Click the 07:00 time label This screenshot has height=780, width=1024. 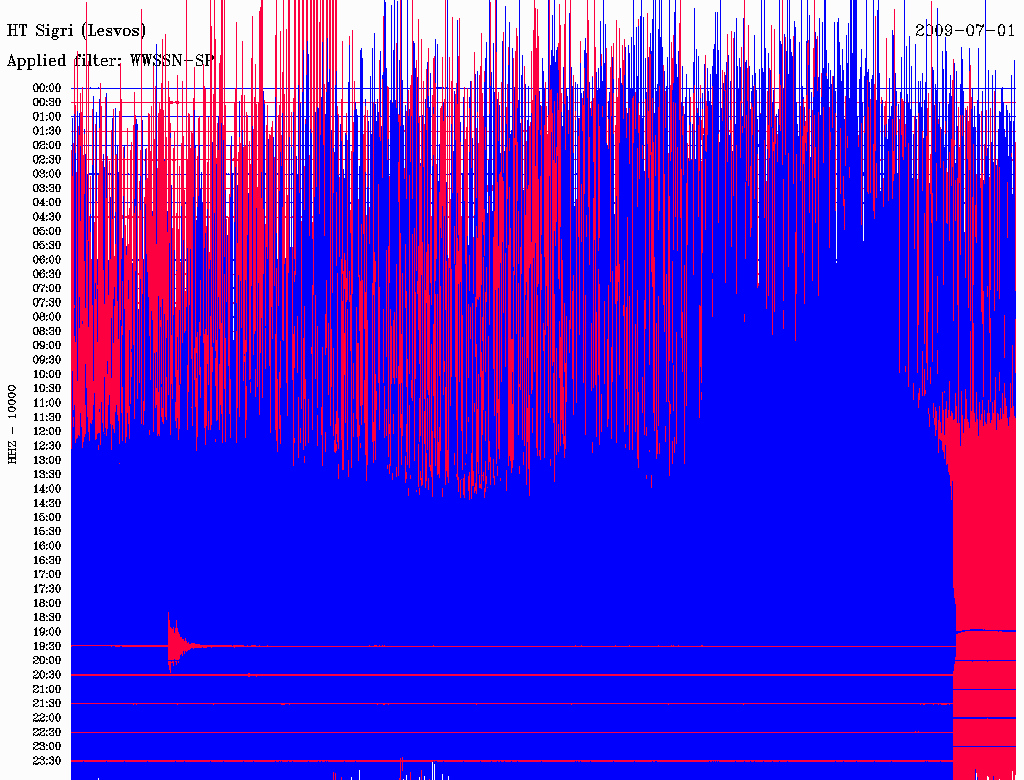click(47, 289)
